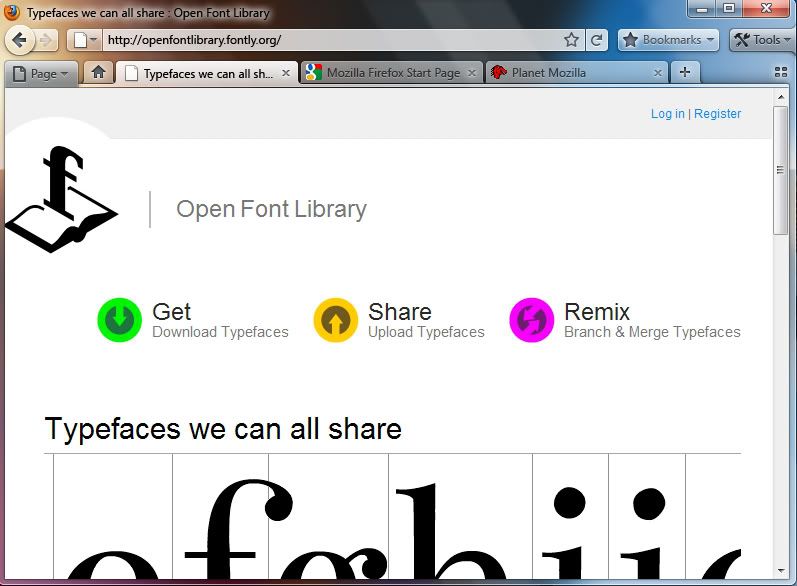This screenshot has height=586, width=797.
Task: Click the Google favicon on Start Page tab
Action: pyautogui.click(x=314, y=73)
